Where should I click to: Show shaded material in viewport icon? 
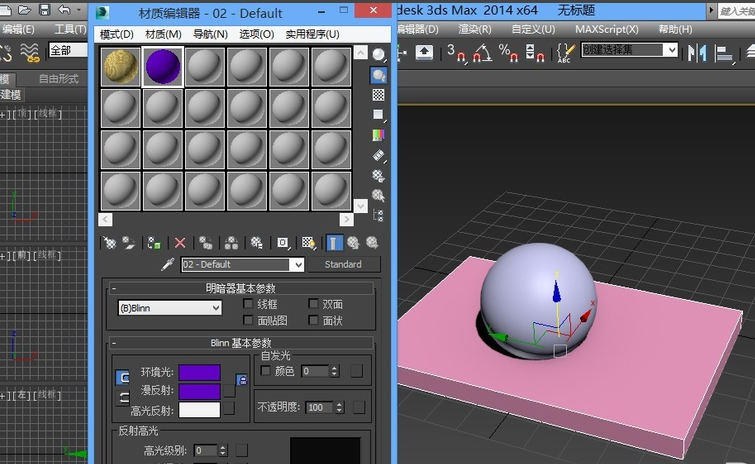[x=308, y=243]
